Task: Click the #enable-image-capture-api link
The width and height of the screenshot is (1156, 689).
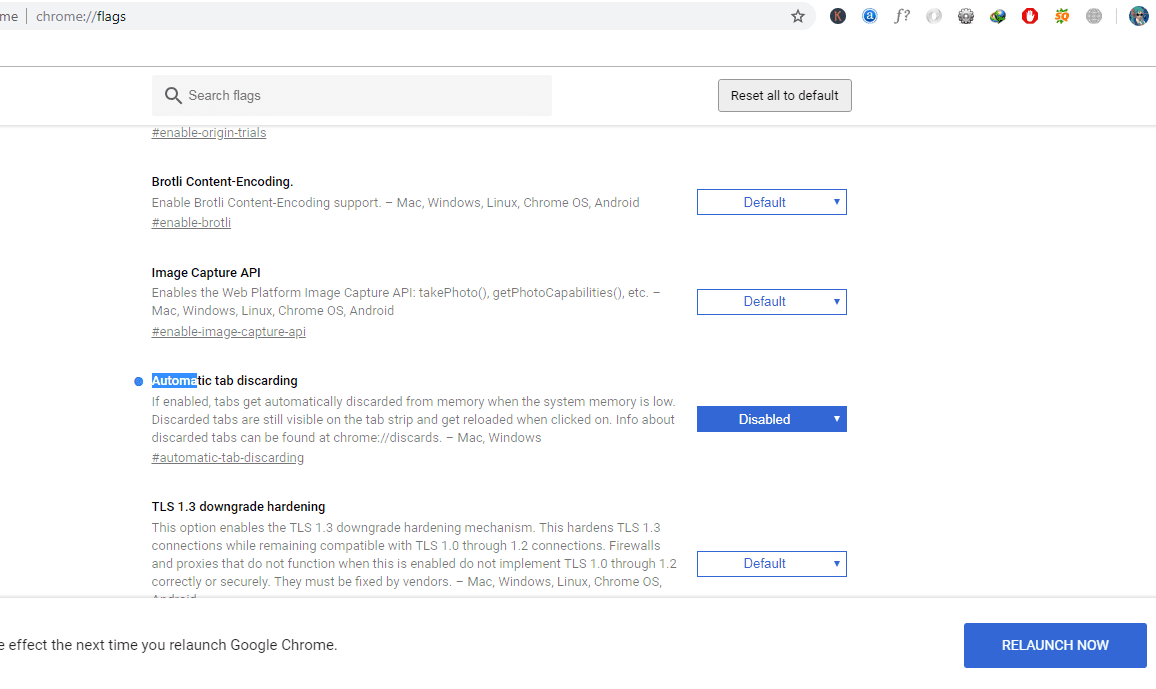Action: [229, 332]
